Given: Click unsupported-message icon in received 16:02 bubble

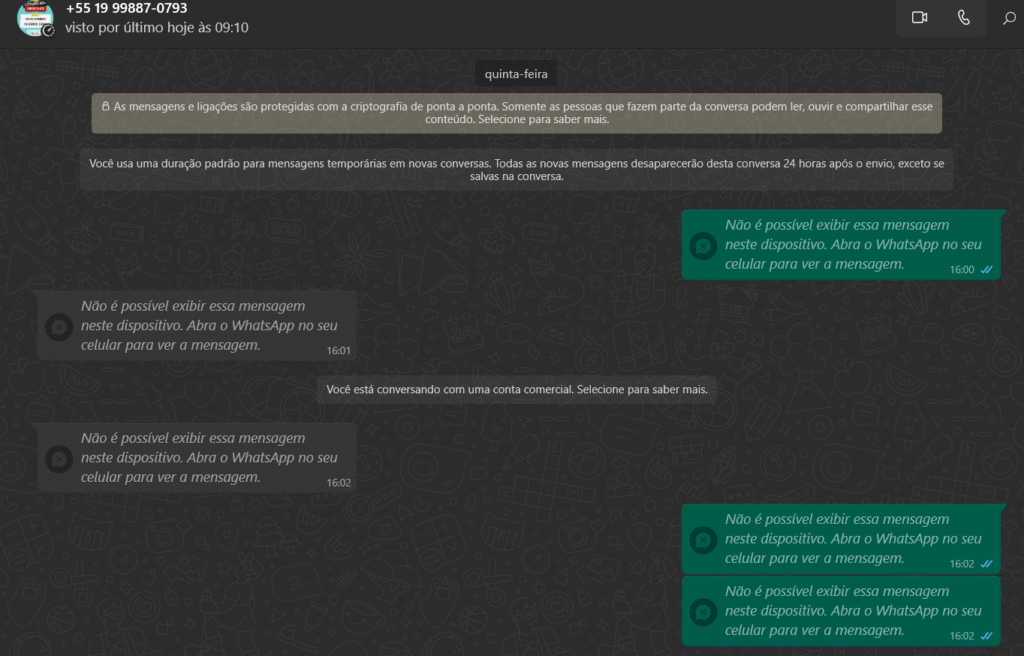Looking at the screenshot, I should pos(59,458).
